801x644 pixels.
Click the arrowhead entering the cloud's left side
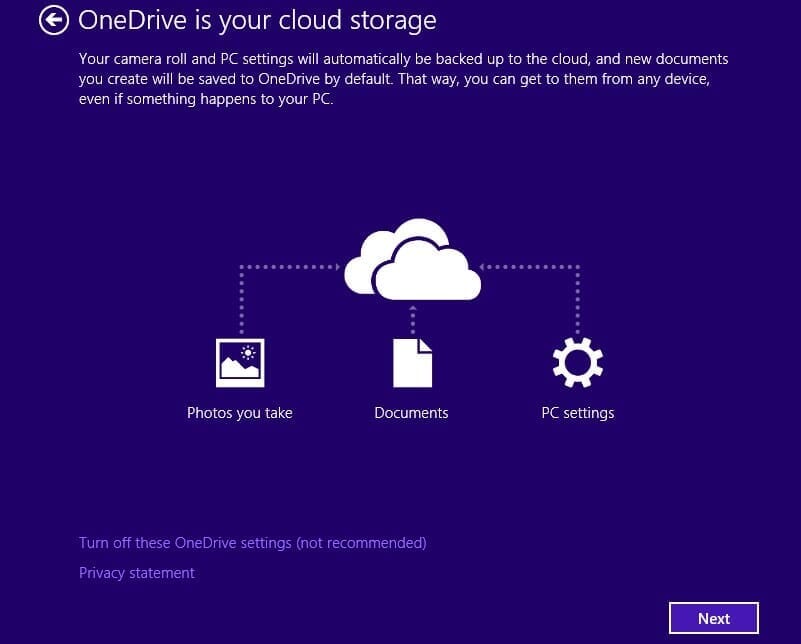click(x=338, y=267)
